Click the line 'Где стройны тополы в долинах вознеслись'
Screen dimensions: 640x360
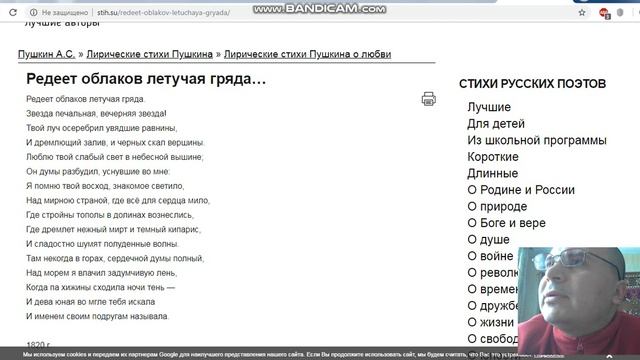click(110, 215)
